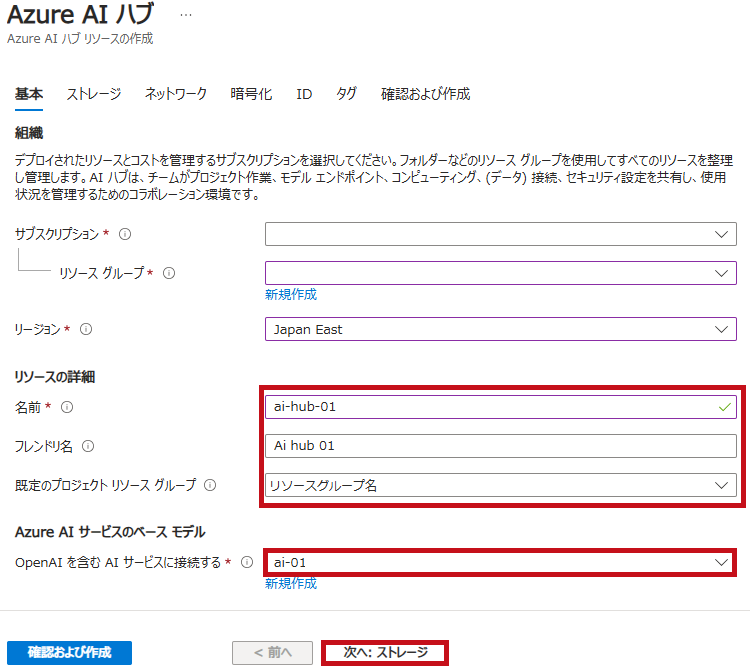Viewport: 750px width, 670px height.
Task: Open the 暗号化 tab
Action: [x=251, y=94]
